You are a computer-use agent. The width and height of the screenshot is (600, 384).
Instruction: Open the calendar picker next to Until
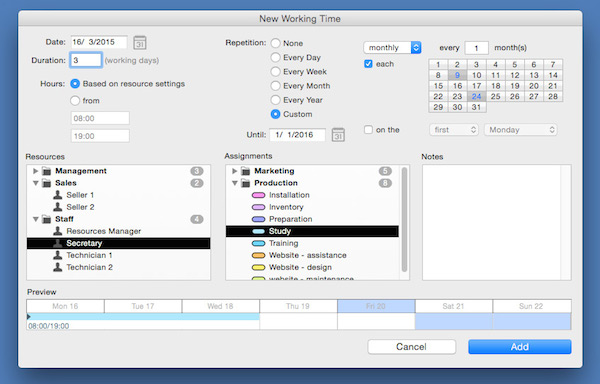click(x=338, y=135)
